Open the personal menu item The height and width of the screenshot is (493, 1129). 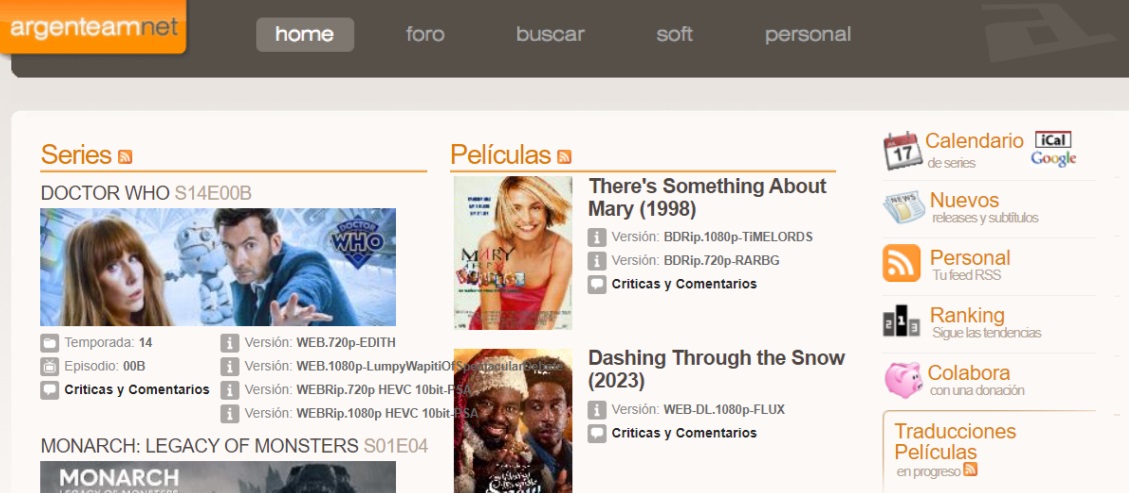808,35
